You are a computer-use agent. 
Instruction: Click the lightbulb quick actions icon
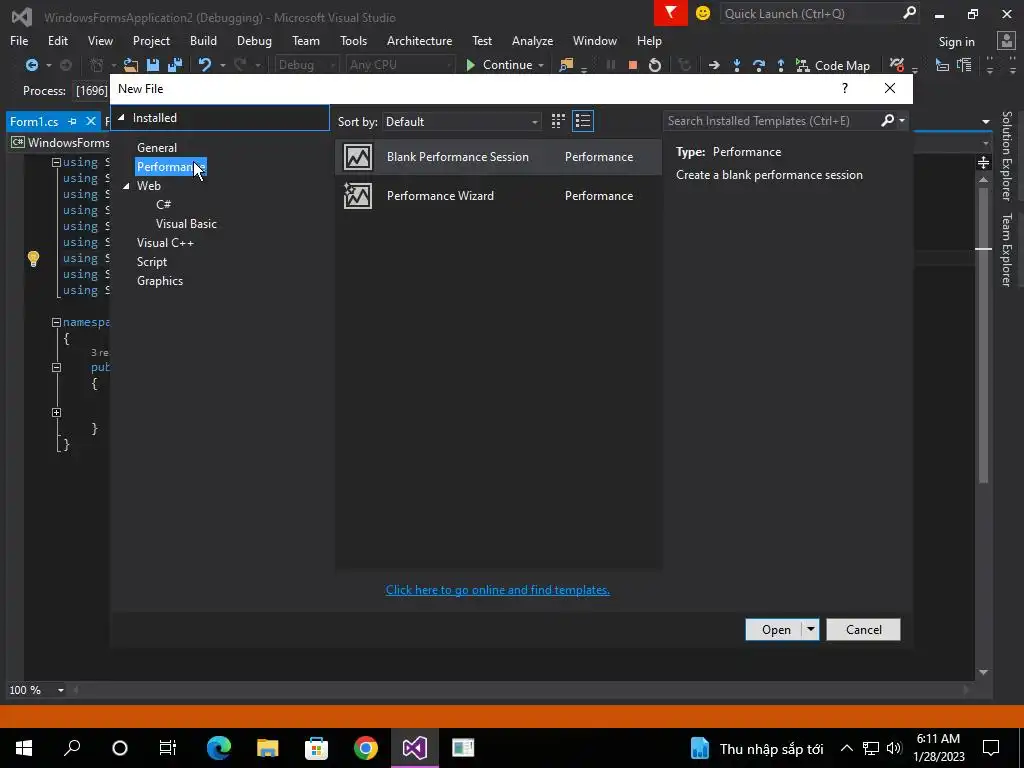coord(33,259)
